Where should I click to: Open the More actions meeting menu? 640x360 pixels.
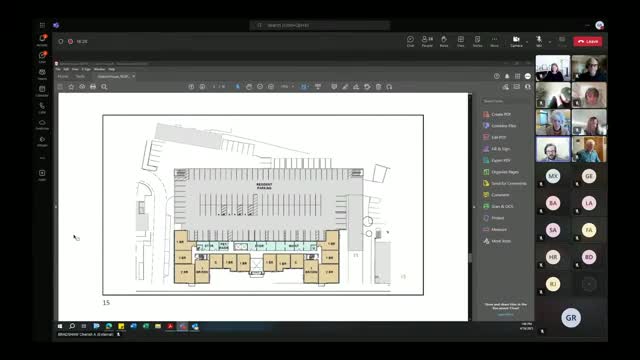coord(494,41)
